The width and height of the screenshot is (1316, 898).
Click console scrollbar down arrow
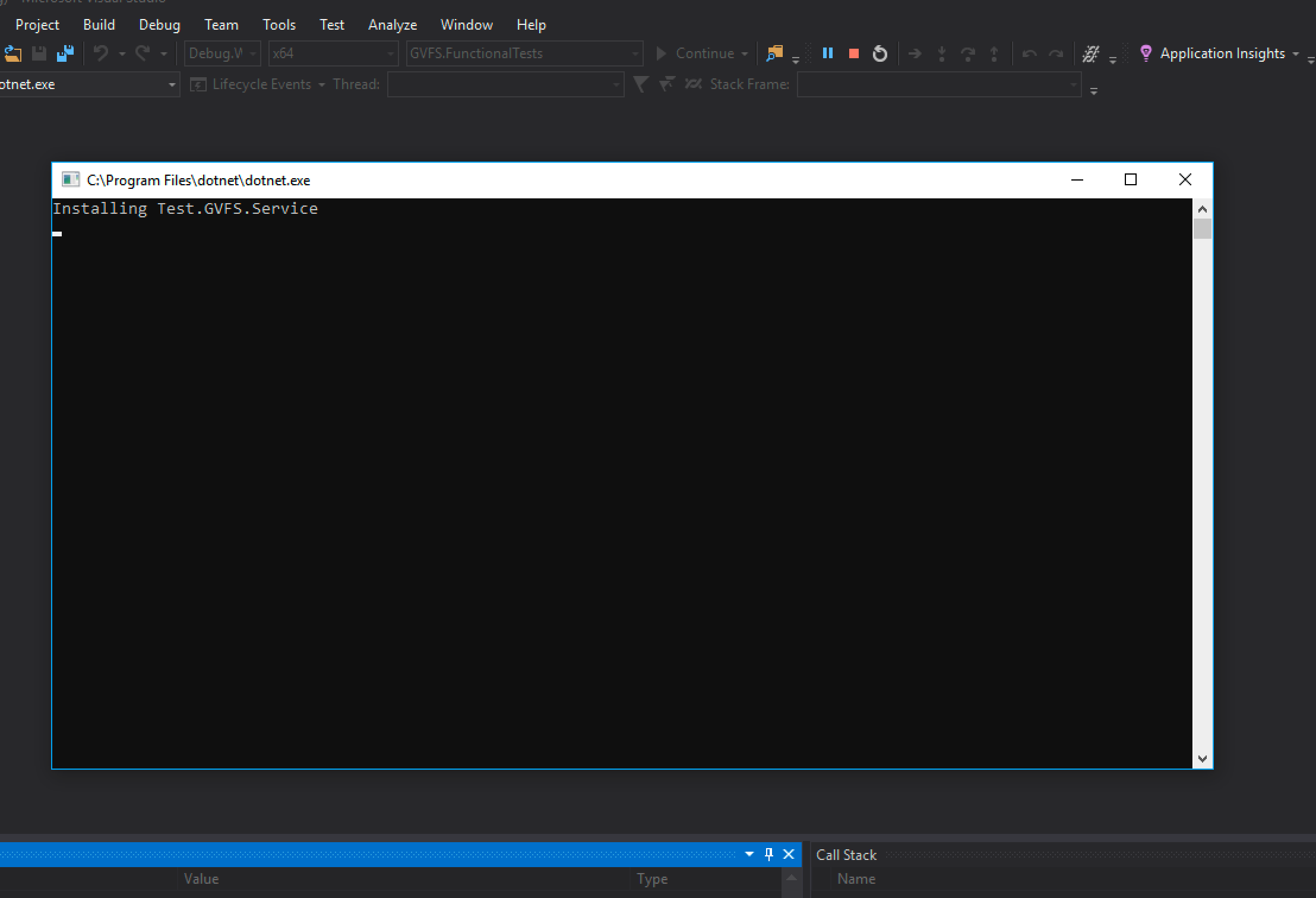[x=1203, y=758]
